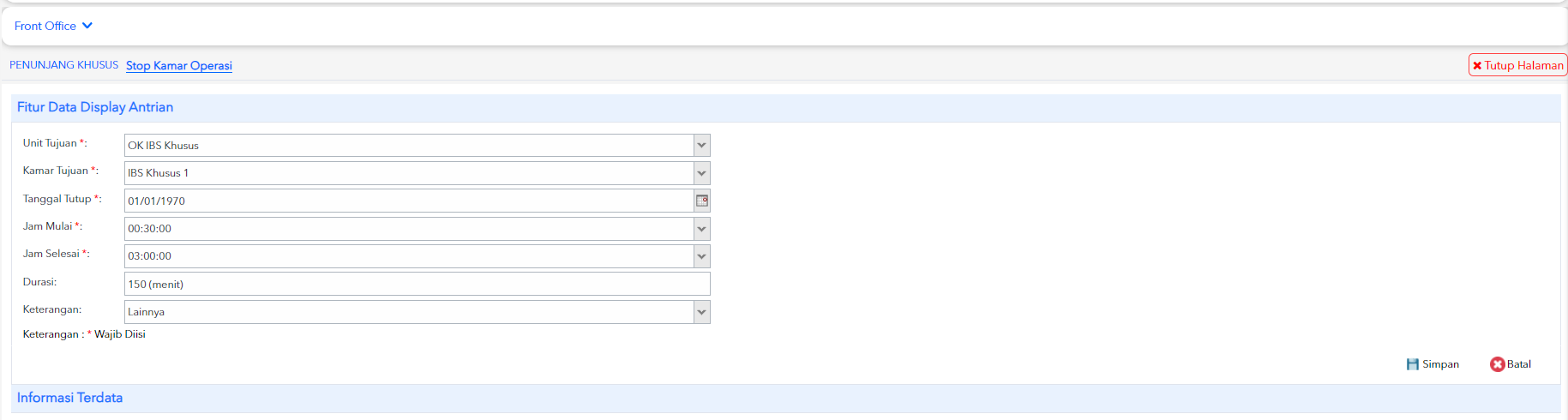Select the PENUNJANG KHUSUS breadcrumb item

(x=64, y=64)
